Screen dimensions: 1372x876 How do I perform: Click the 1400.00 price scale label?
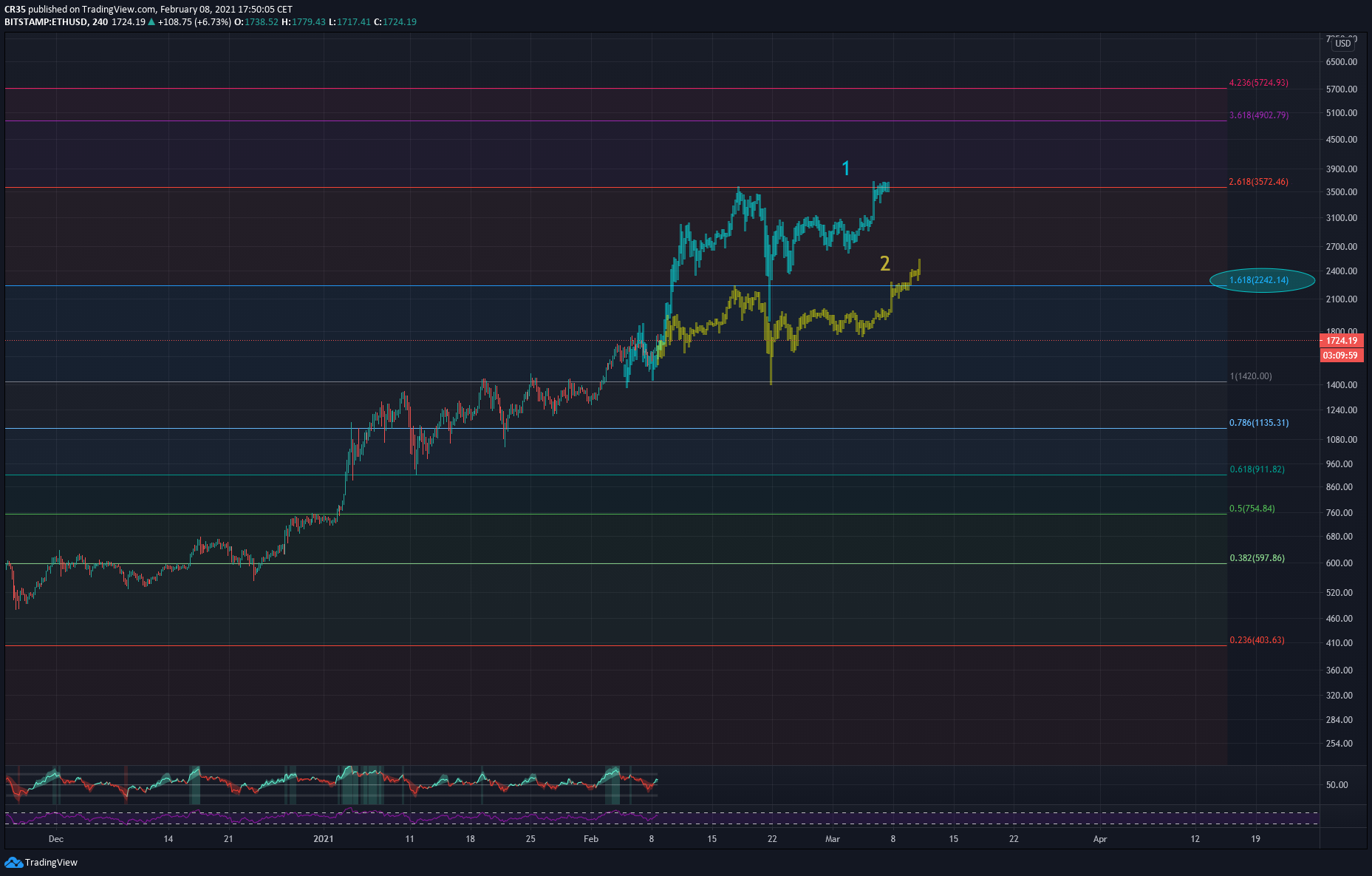[1342, 385]
